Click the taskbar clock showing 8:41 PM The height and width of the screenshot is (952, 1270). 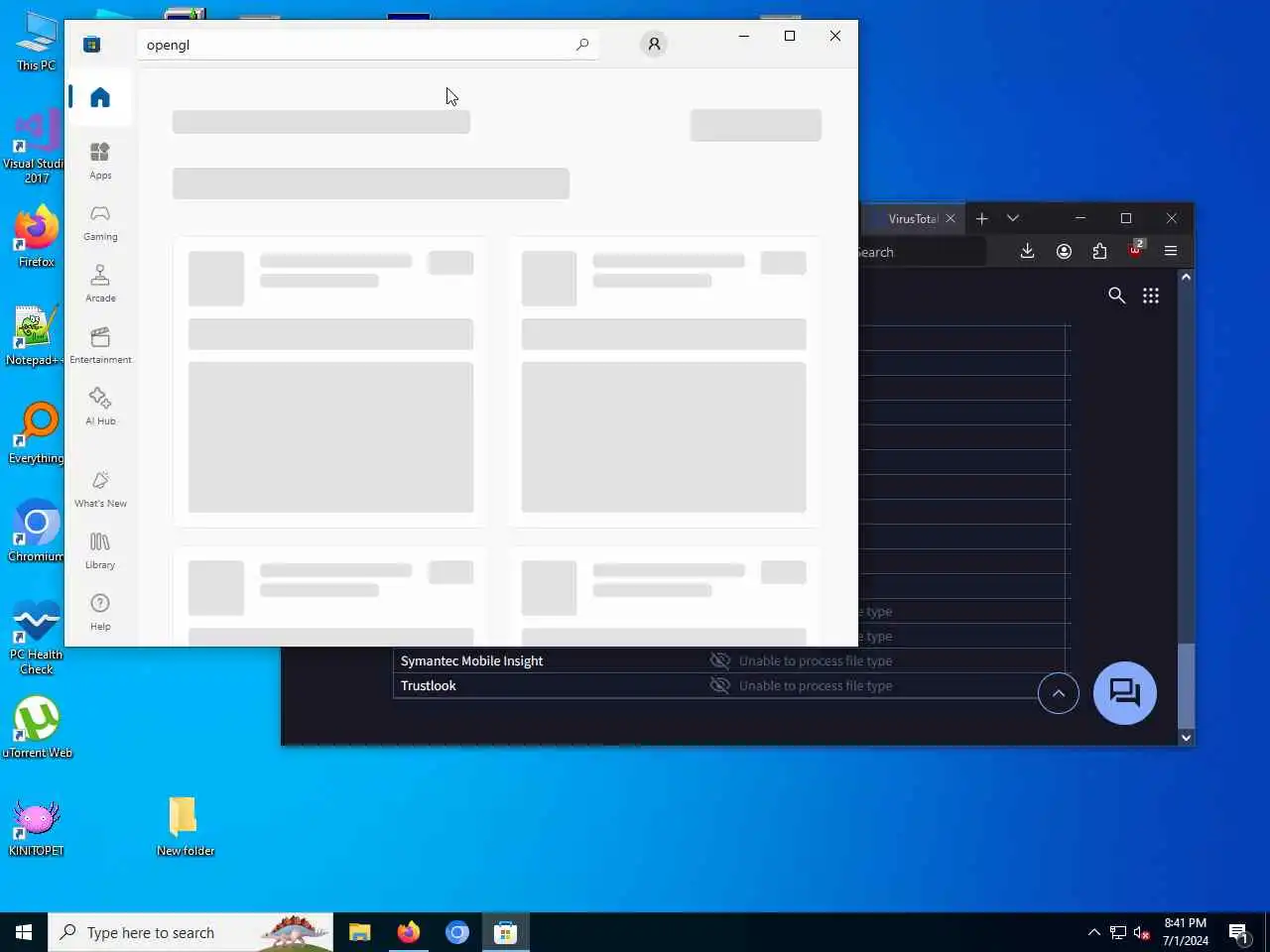click(1186, 931)
